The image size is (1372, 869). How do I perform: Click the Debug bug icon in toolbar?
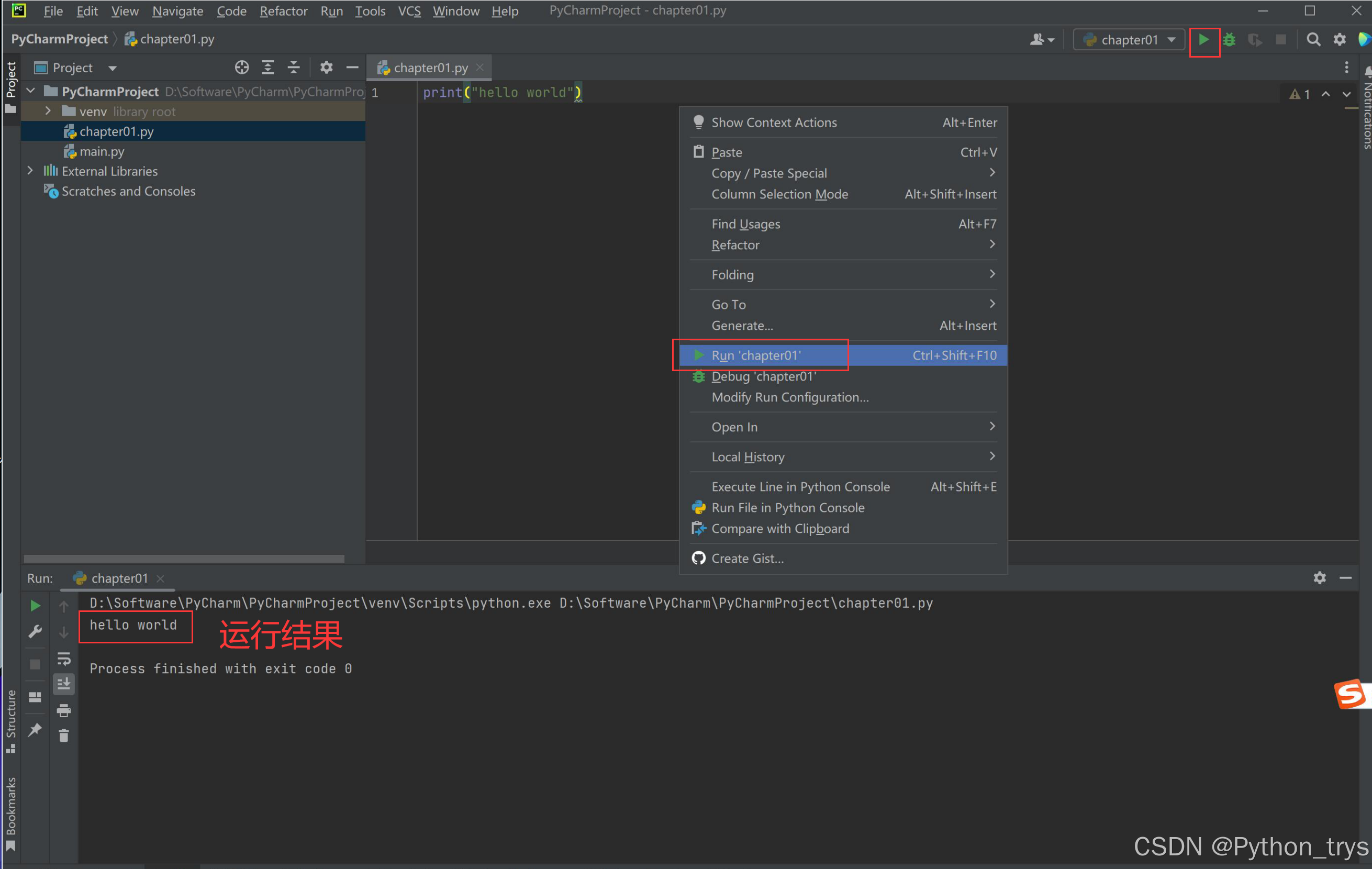(x=1229, y=40)
